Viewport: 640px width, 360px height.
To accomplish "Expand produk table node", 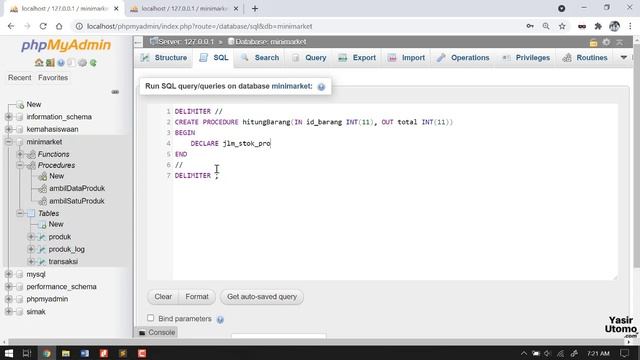I will tap(31, 236).
